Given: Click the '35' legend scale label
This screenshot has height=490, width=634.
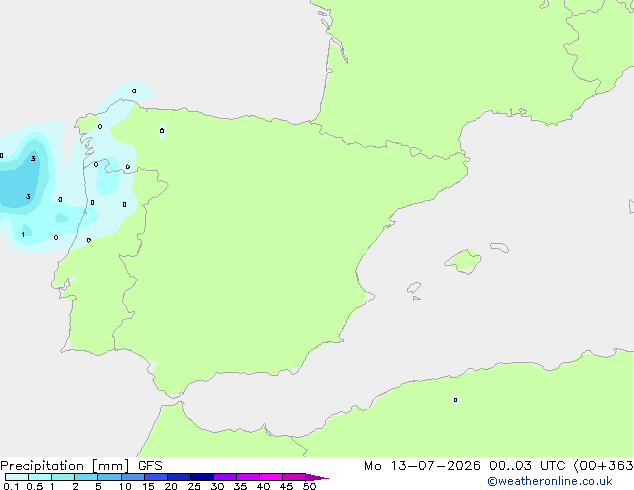Looking at the screenshot, I should (240, 486).
